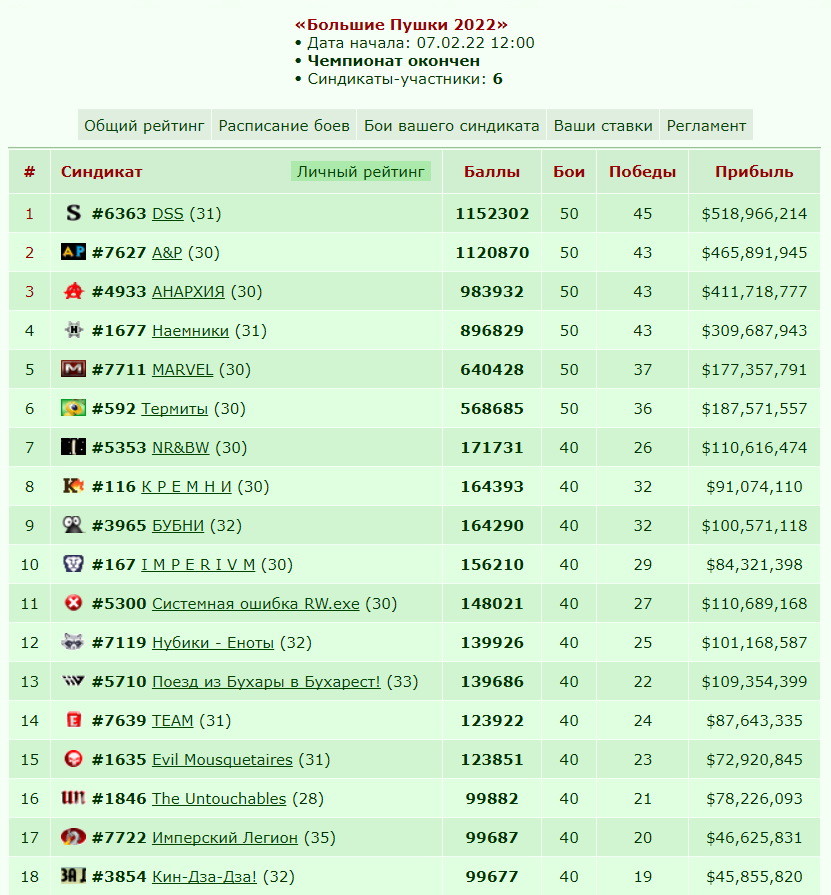Screen dimensions: 831x895
Task: Click the Бои column header
Action: [x=568, y=172]
